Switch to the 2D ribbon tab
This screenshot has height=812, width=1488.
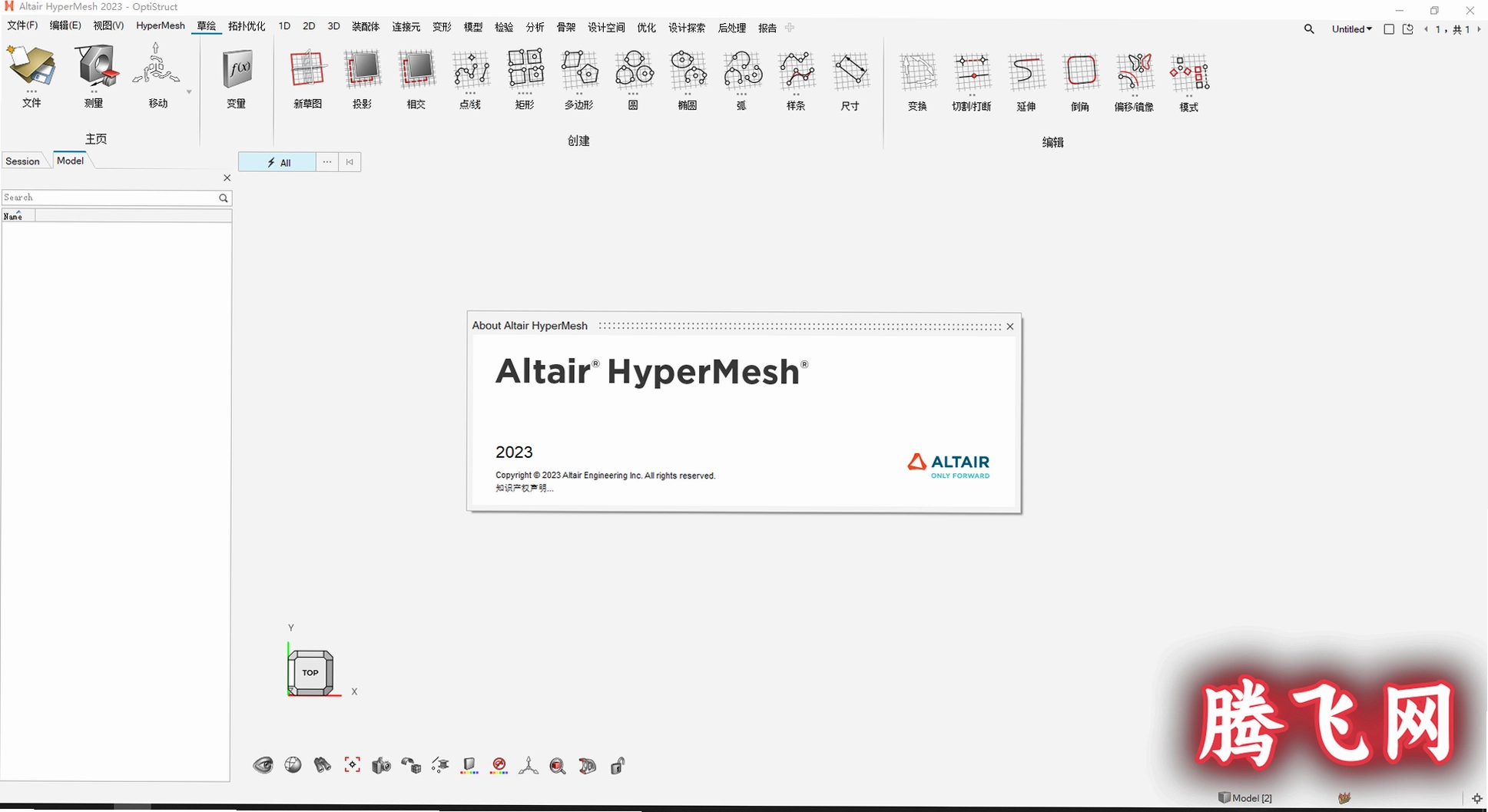309,26
